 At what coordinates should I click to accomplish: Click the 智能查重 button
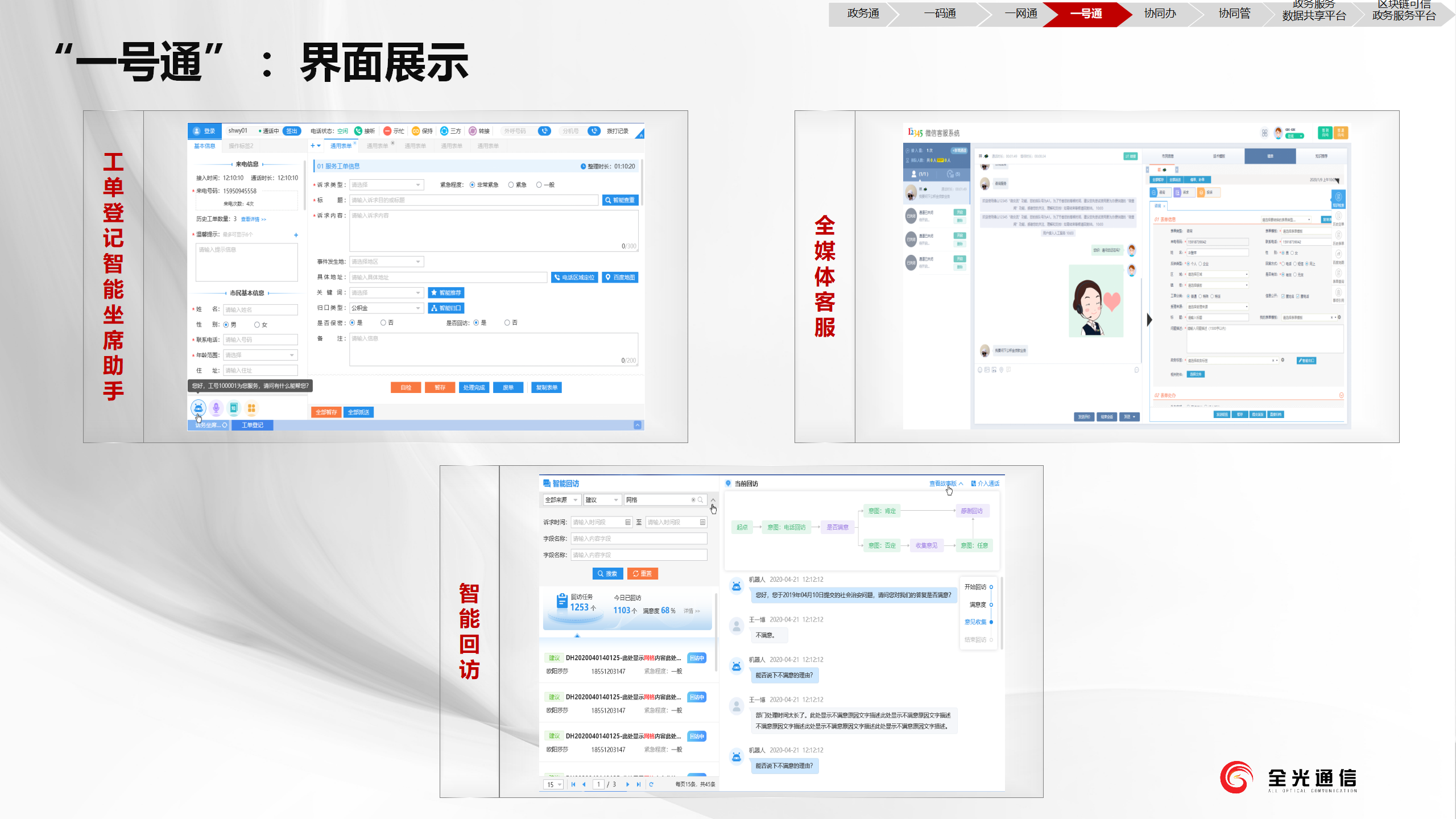pyautogui.click(x=620, y=200)
